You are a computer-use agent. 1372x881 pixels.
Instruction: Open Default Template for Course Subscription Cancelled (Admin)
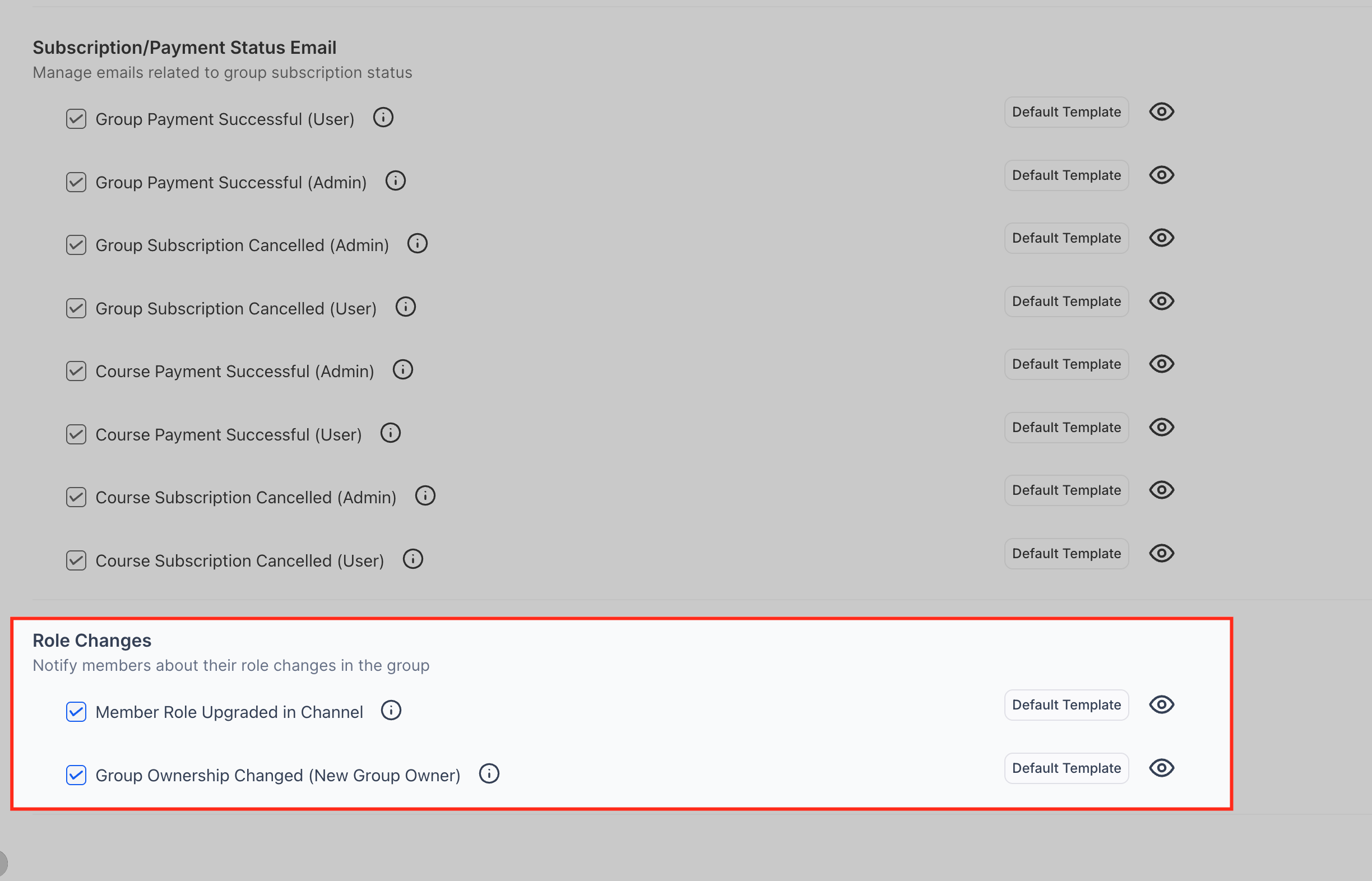click(1066, 490)
